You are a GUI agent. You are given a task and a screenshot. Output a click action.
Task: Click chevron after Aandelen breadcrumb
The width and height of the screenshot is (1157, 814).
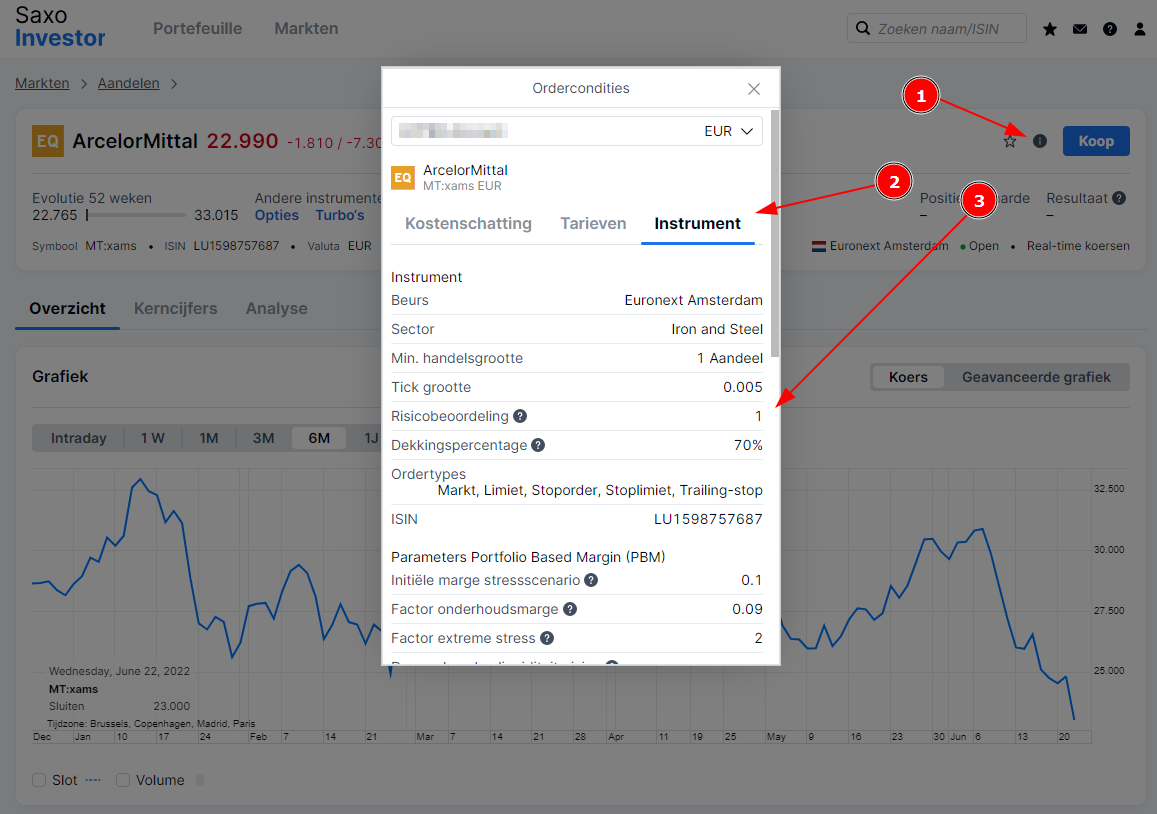pos(174,83)
